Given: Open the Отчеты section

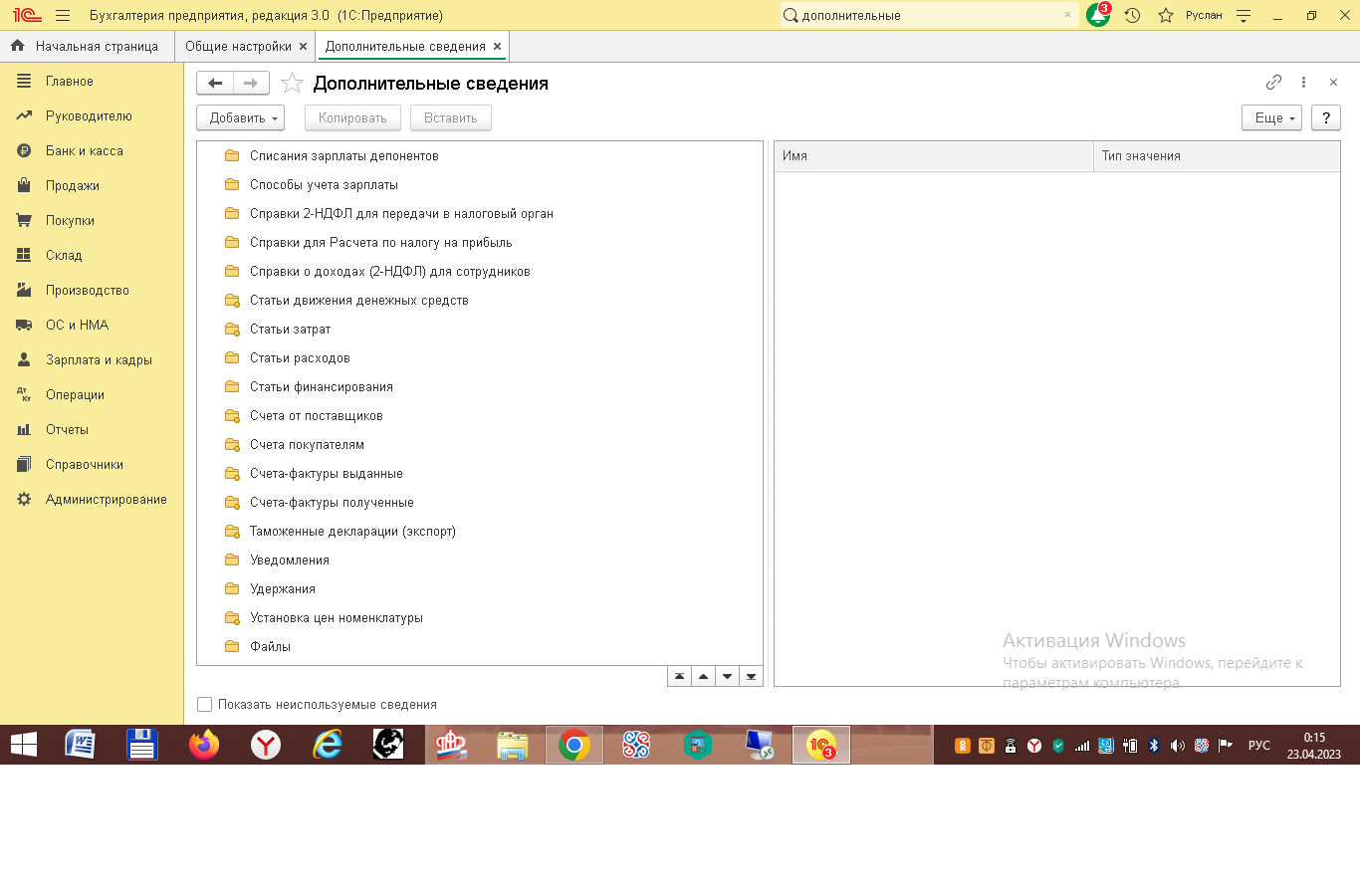Looking at the screenshot, I should [x=67, y=429].
